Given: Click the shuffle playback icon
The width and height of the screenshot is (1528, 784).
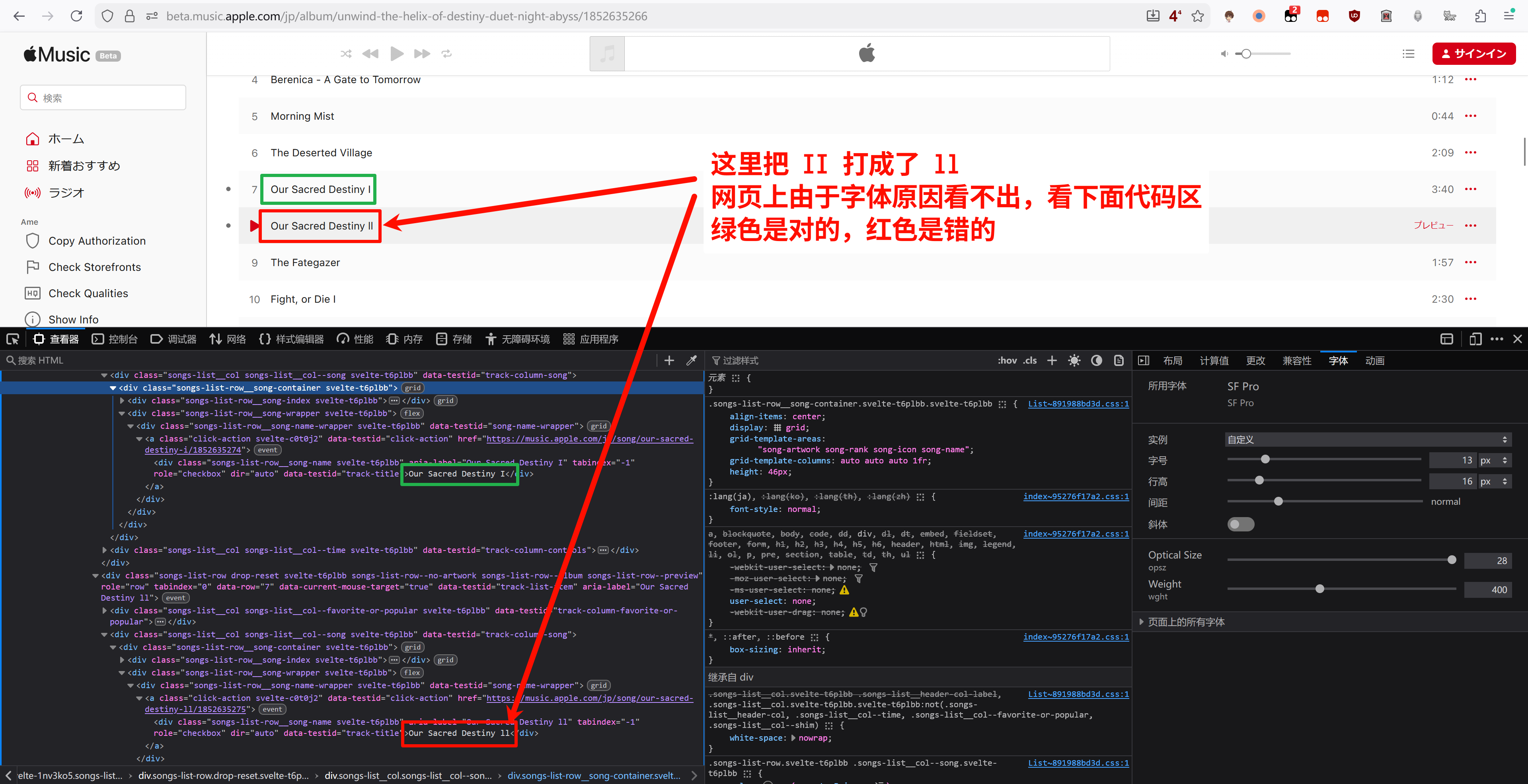Looking at the screenshot, I should click(346, 54).
